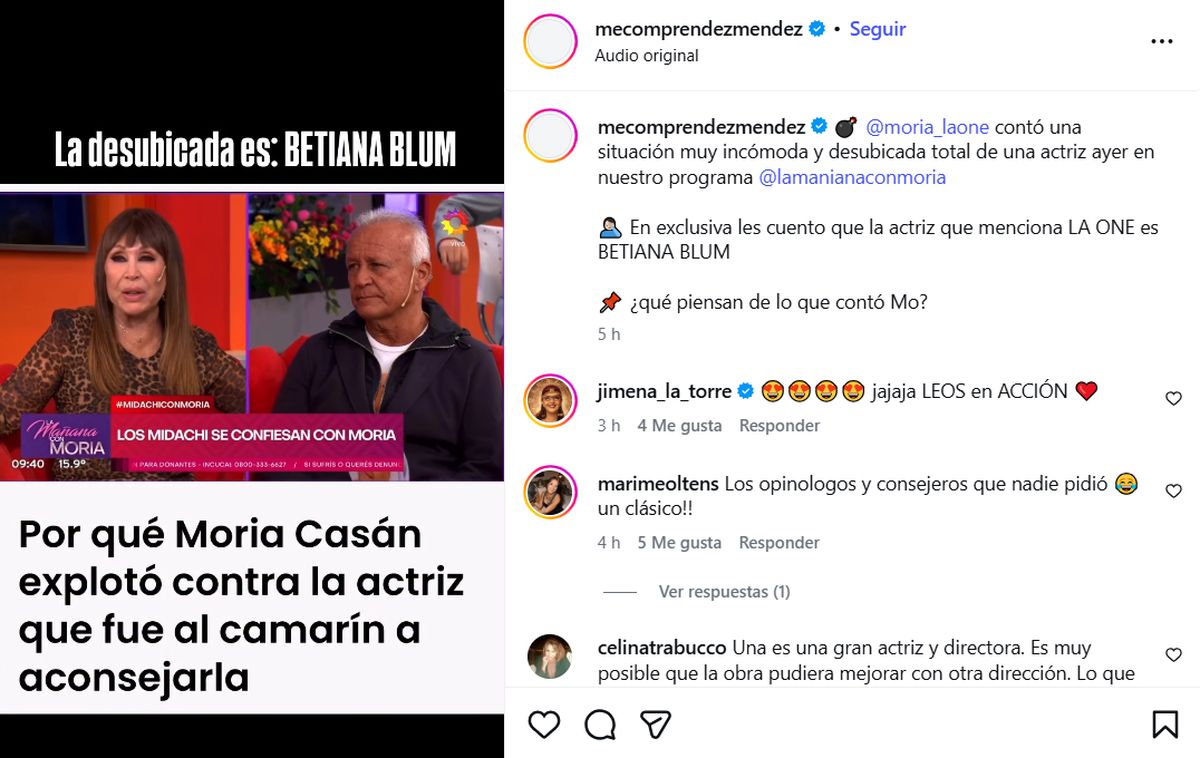Like celinatrabucco's comment
The image size is (1200, 758).
tap(1174, 655)
